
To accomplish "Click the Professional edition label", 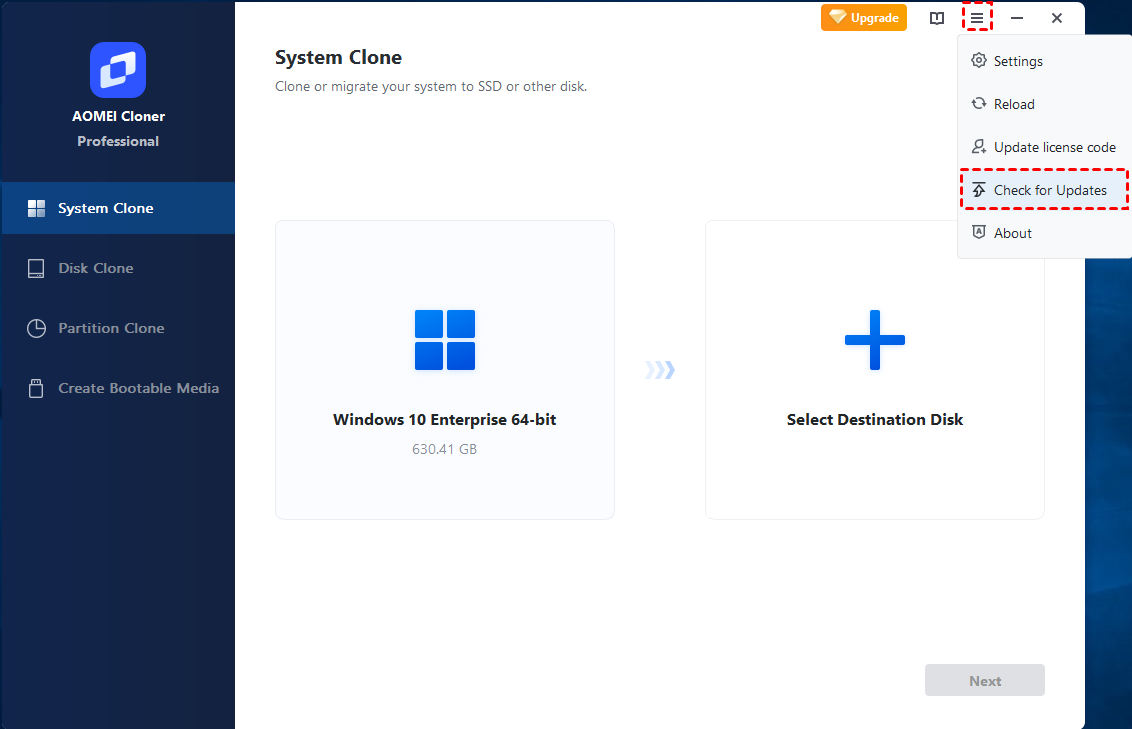I will [118, 141].
